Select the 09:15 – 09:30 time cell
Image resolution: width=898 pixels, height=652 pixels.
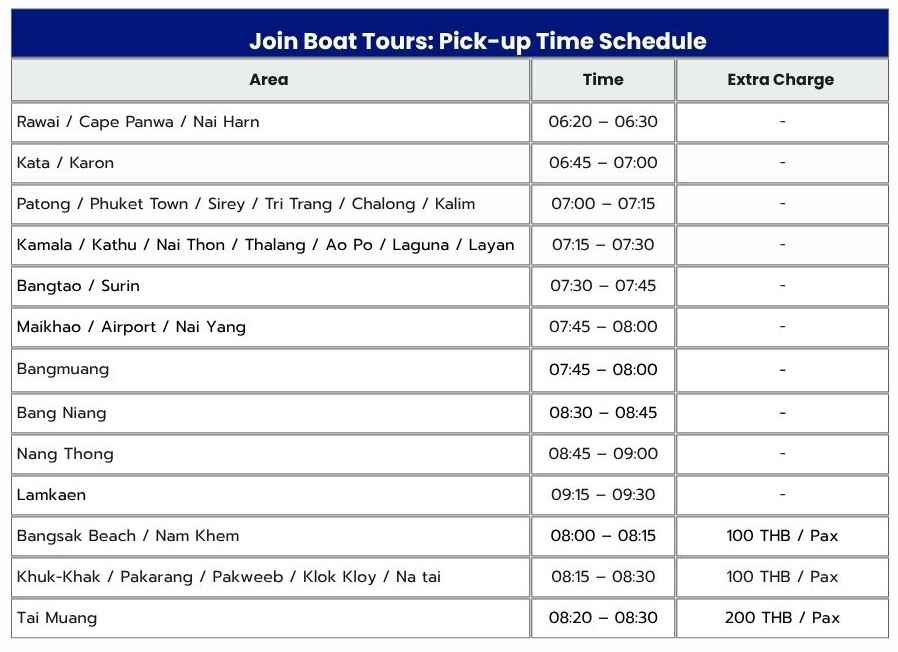point(603,495)
